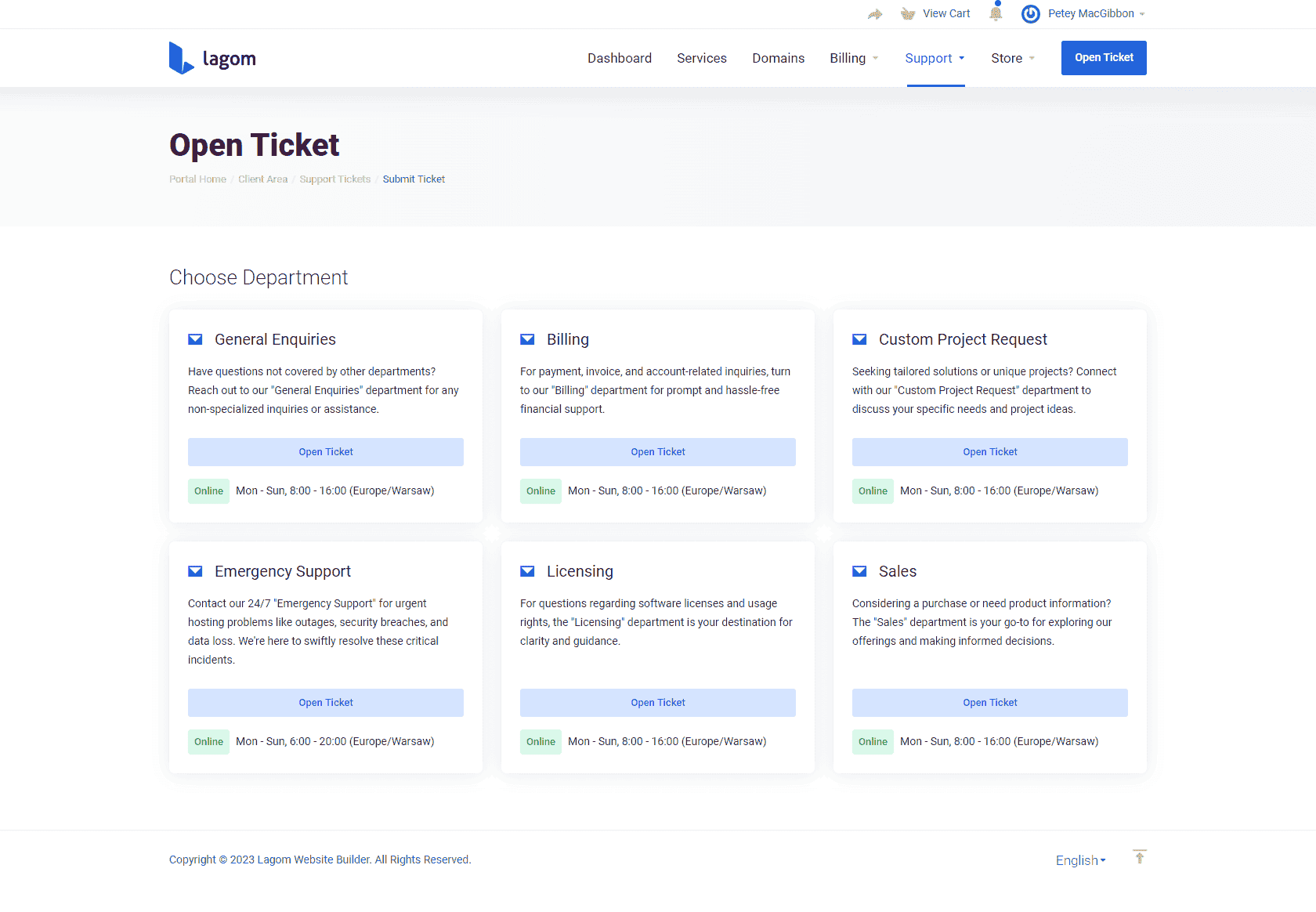
Task: Click the lagom logo
Action: coord(212,58)
